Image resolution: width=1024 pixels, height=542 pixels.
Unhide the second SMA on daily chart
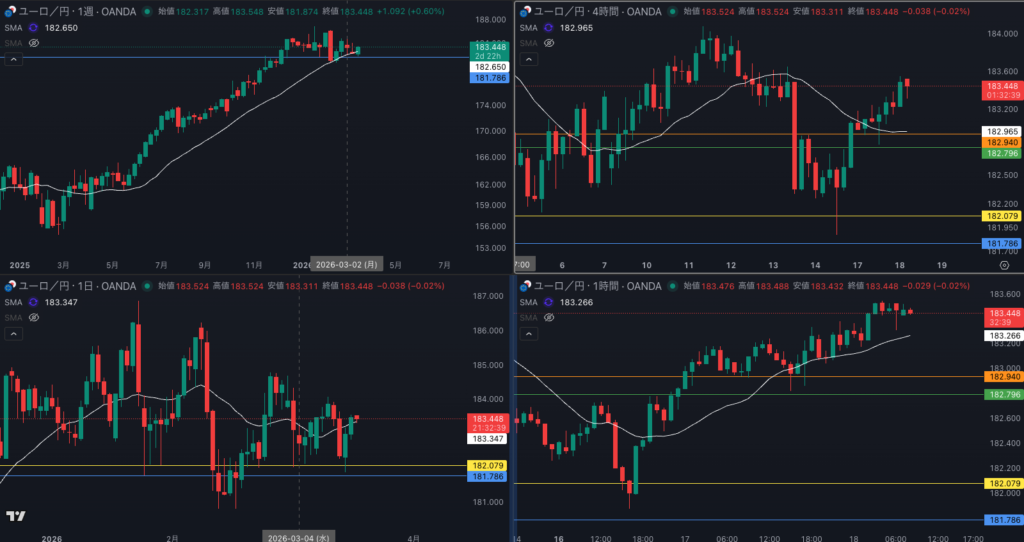point(33,318)
